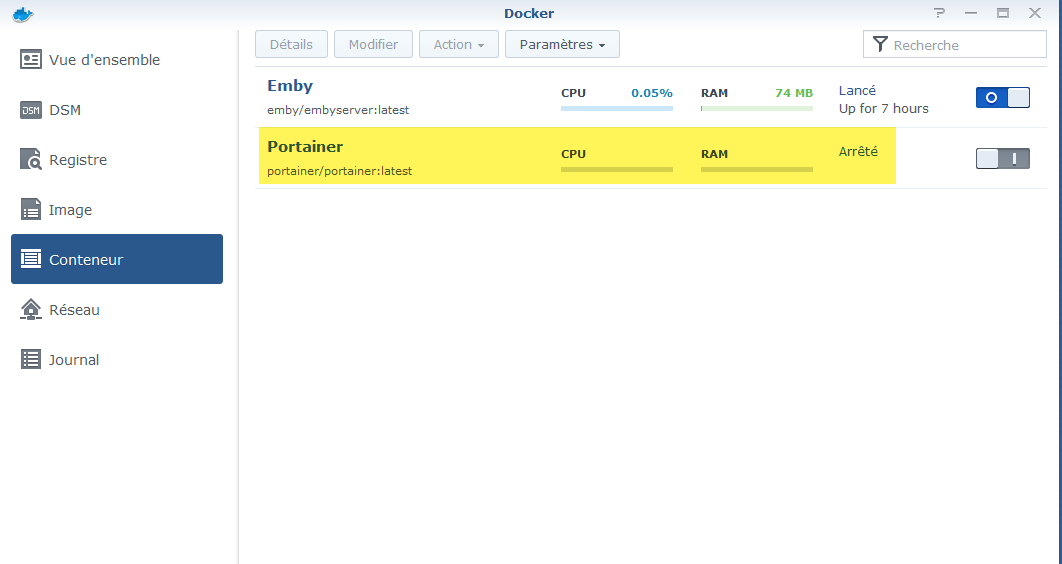Click the Vue d'ensemble sidebar icon
This screenshot has width=1062, height=564.
pos(31,60)
